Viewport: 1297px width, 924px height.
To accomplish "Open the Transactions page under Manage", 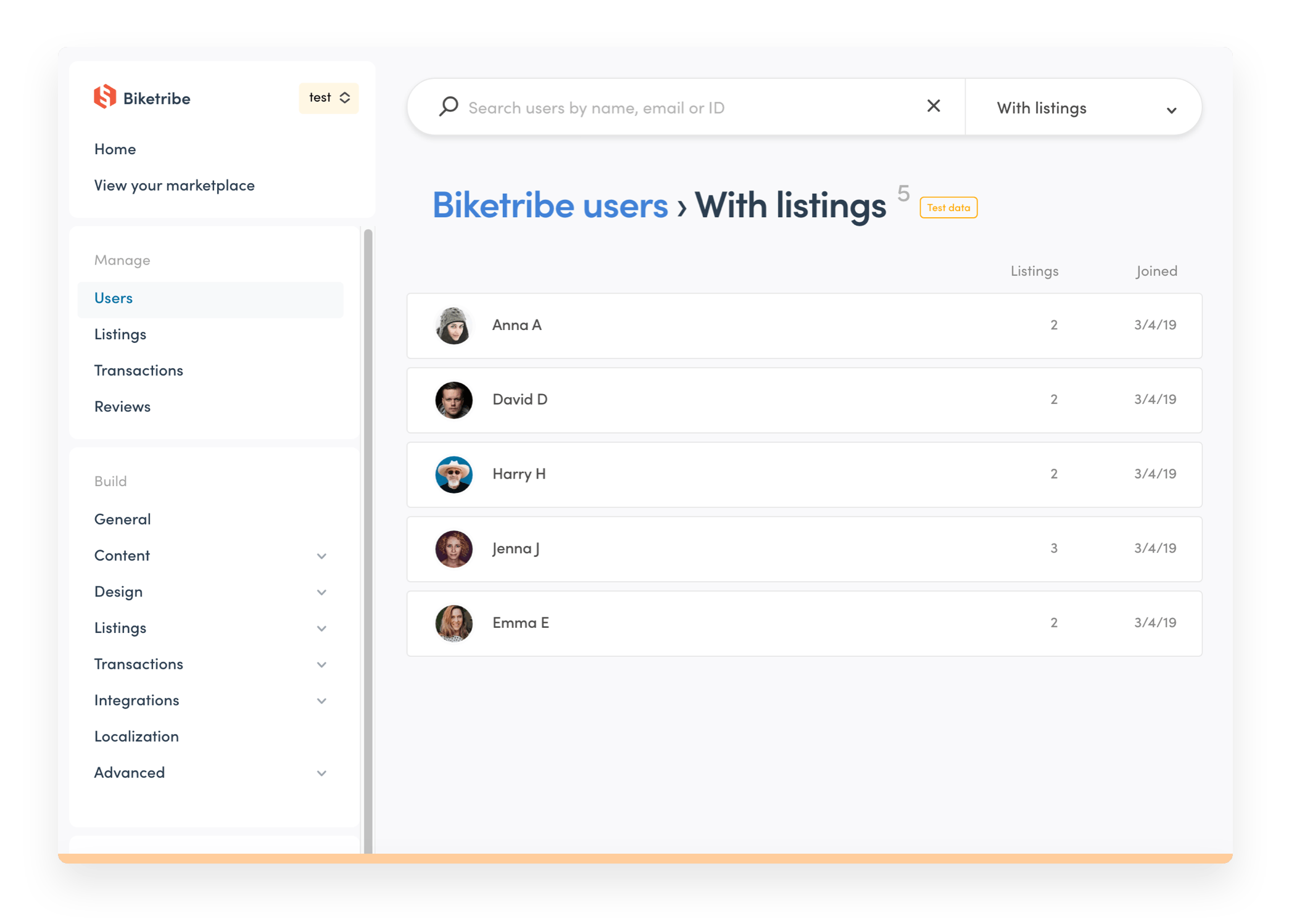I will [x=138, y=370].
